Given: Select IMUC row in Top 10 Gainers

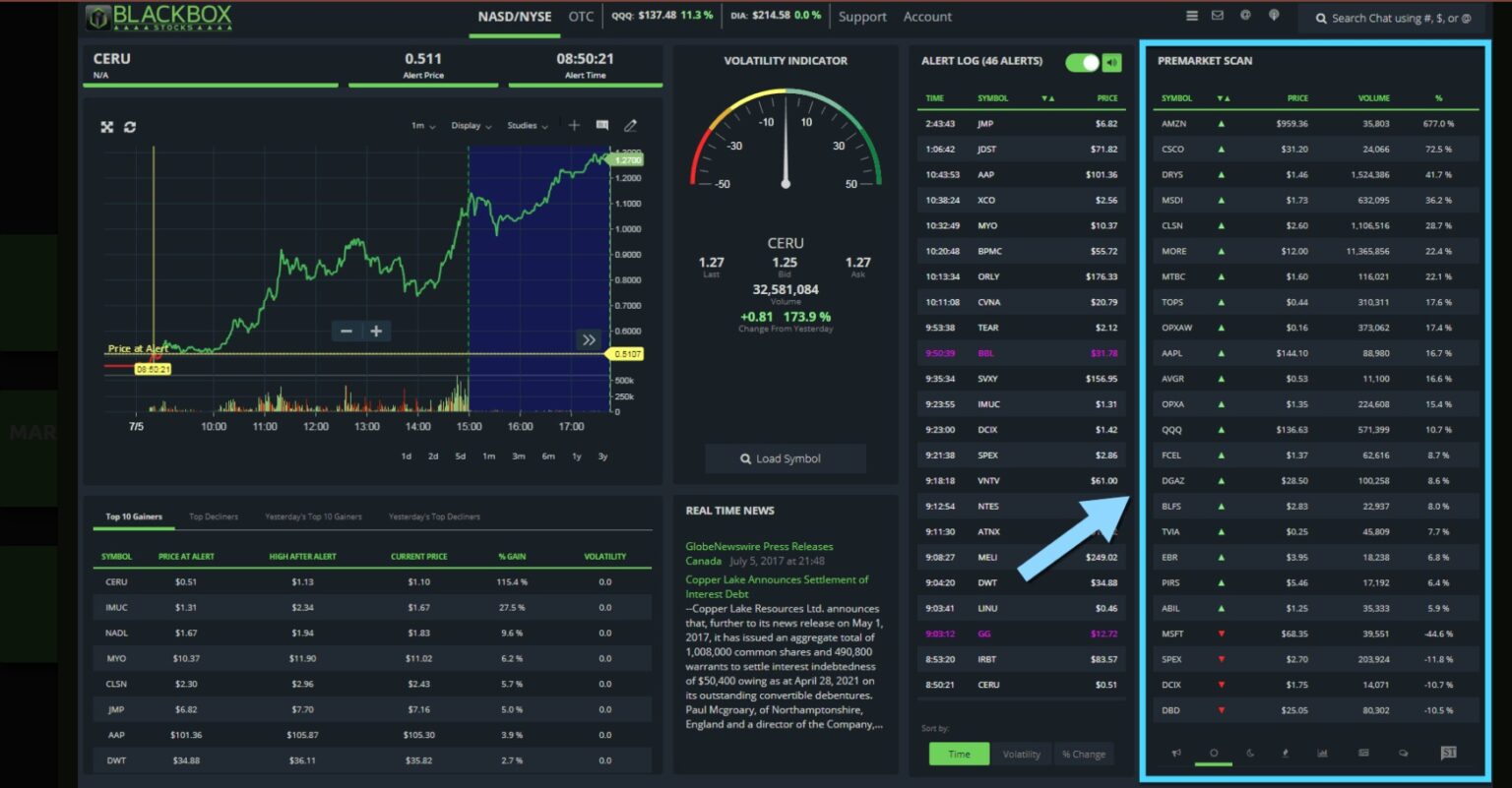Looking at the screenshot, I should tap(372, 607).
